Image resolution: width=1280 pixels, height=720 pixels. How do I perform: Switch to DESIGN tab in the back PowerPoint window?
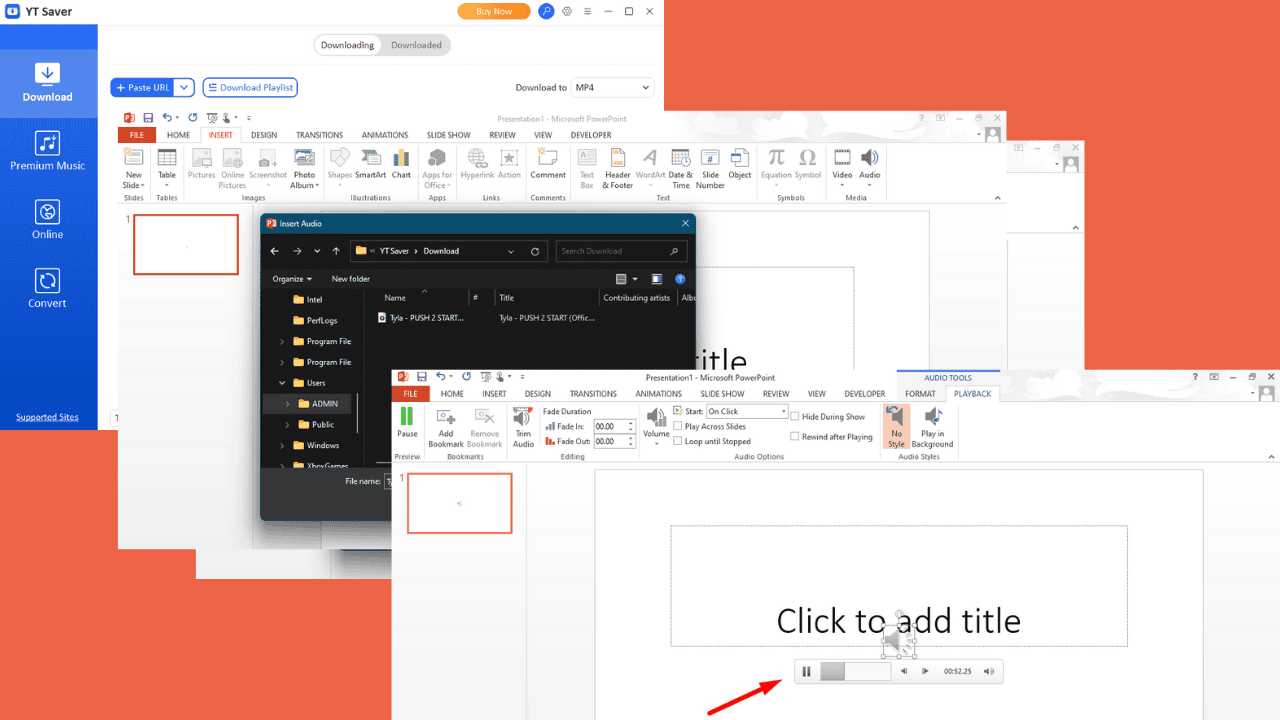pos(264,135)
